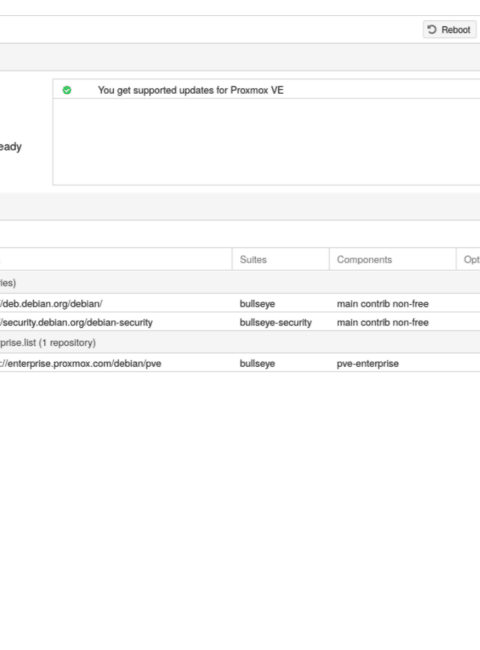Click bullseye suite in the deb.debian.org row
The width and height of the screenshot is (480, 650).
[257, 303]
